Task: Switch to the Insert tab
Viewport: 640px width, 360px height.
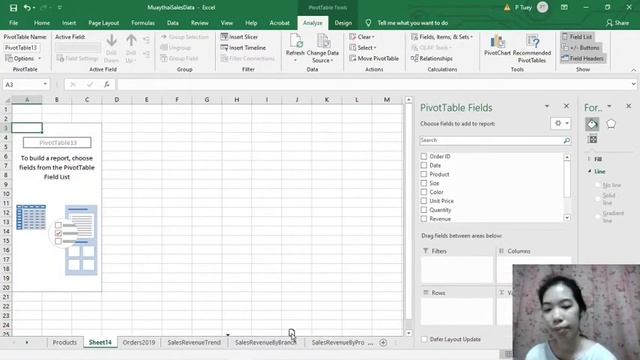Action: coord(69,23)
